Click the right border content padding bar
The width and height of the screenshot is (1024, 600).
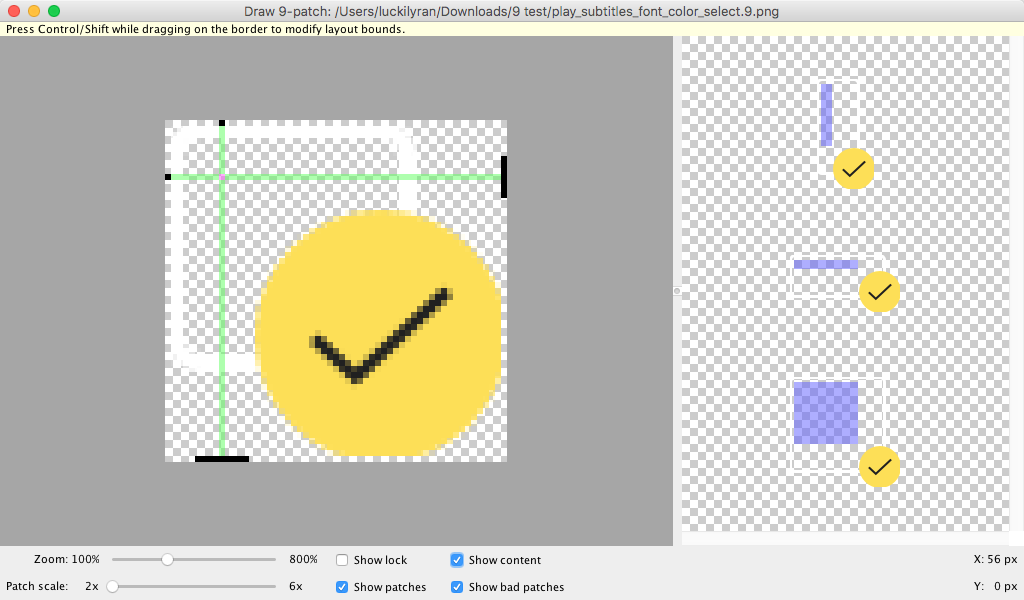click(x=504, y=177)
